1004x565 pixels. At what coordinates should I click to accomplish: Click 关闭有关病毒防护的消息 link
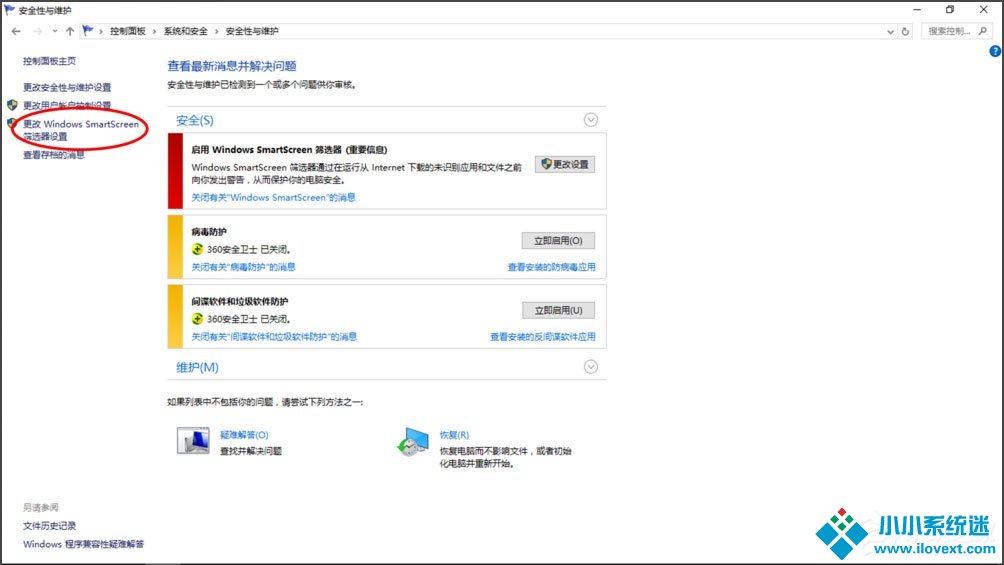pyautogui.click(x=243, y=267)
